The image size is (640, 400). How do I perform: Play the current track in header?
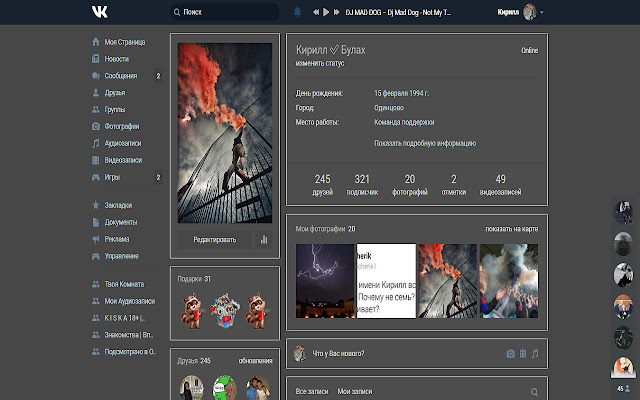click(326, 12)
